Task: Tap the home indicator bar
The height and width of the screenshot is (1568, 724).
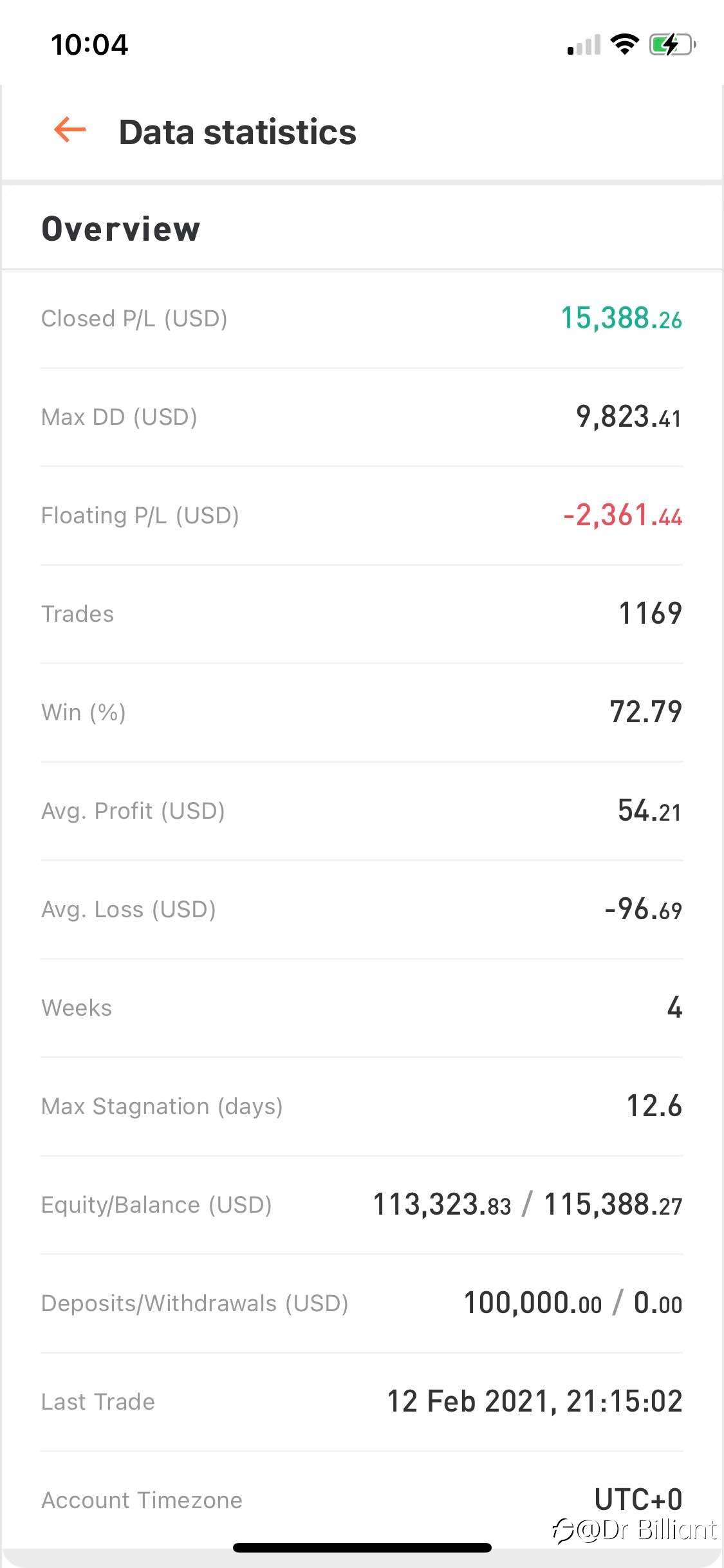Action: coord(362,1547)
